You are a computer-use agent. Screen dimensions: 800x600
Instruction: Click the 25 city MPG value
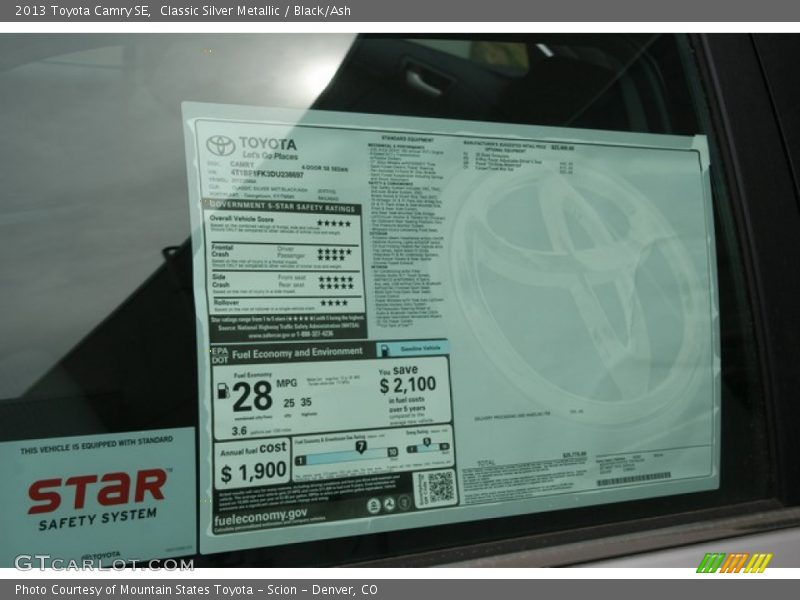289,403
